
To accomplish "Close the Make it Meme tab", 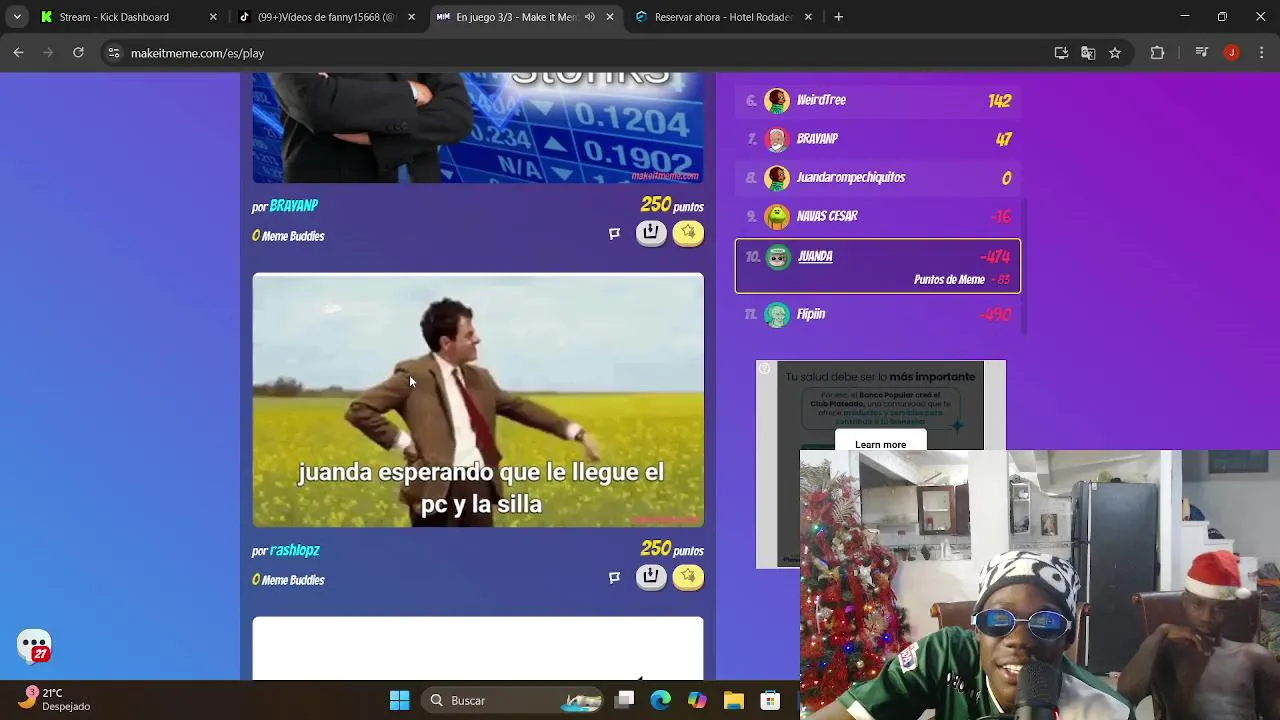I will tap(610, 17).
